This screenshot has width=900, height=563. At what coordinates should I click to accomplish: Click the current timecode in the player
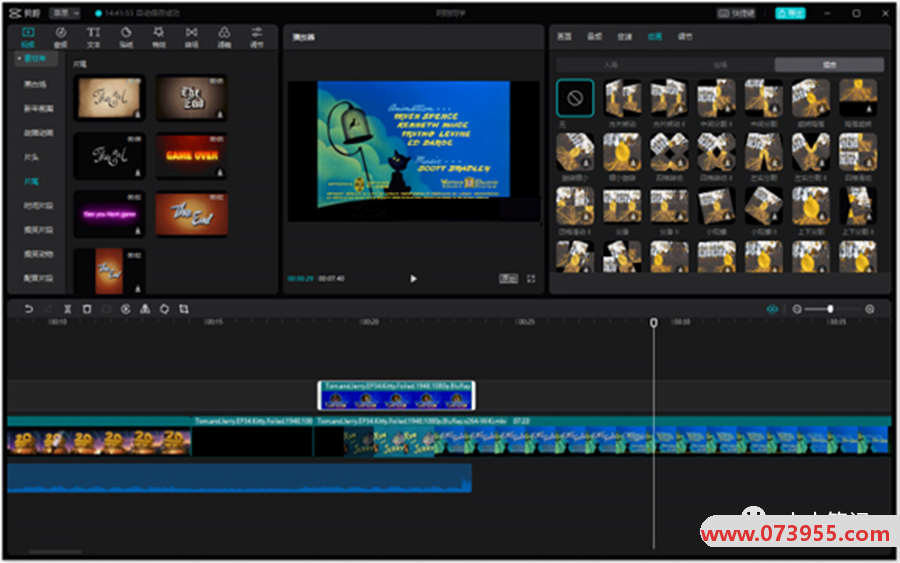click(300, 278)
